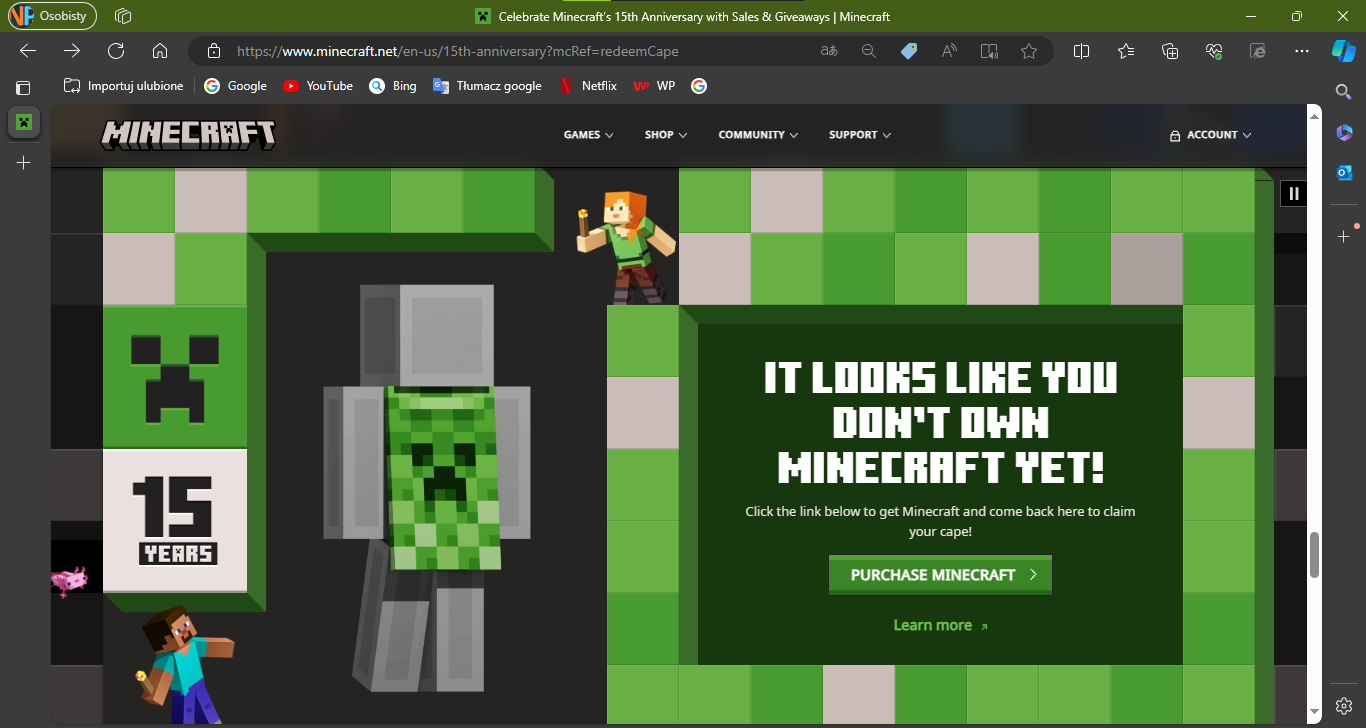The width and height of the screenshot is (1366, 728).
Task: Open the Community menu
Action: [x=758, y=135]
